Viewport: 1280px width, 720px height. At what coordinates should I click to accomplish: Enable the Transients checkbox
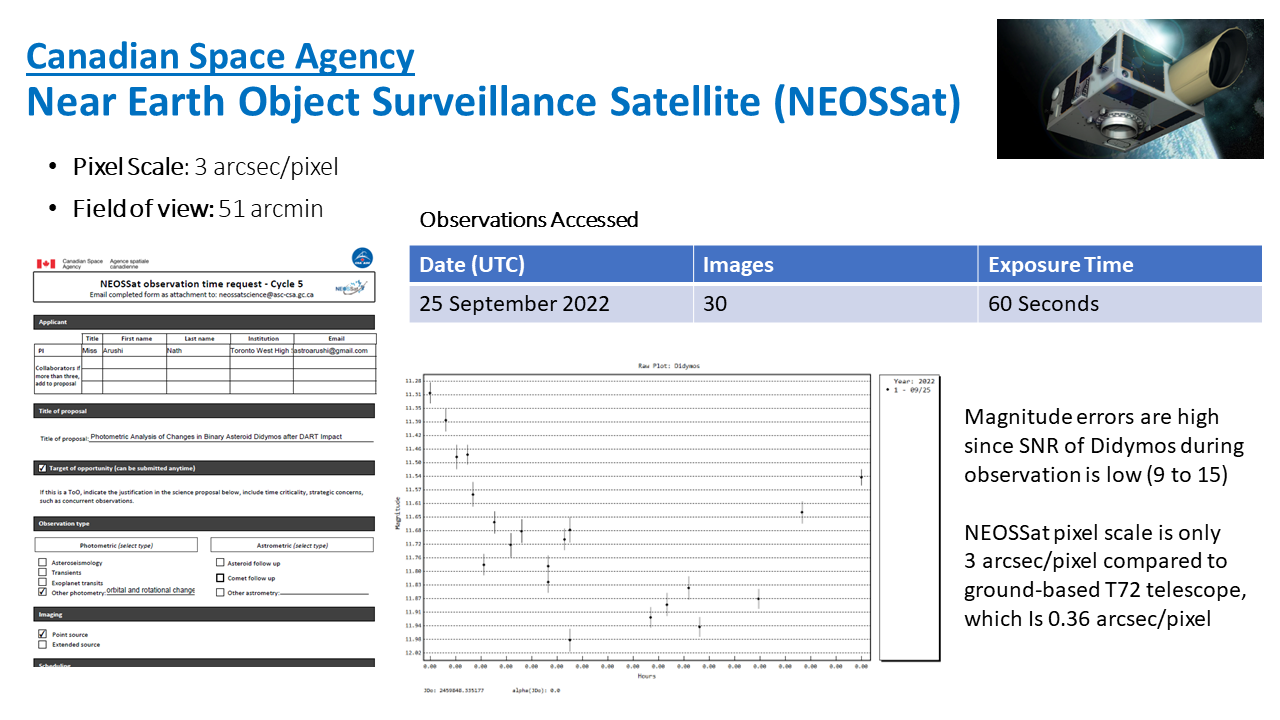pyautogui.click(x=42, y=573)
